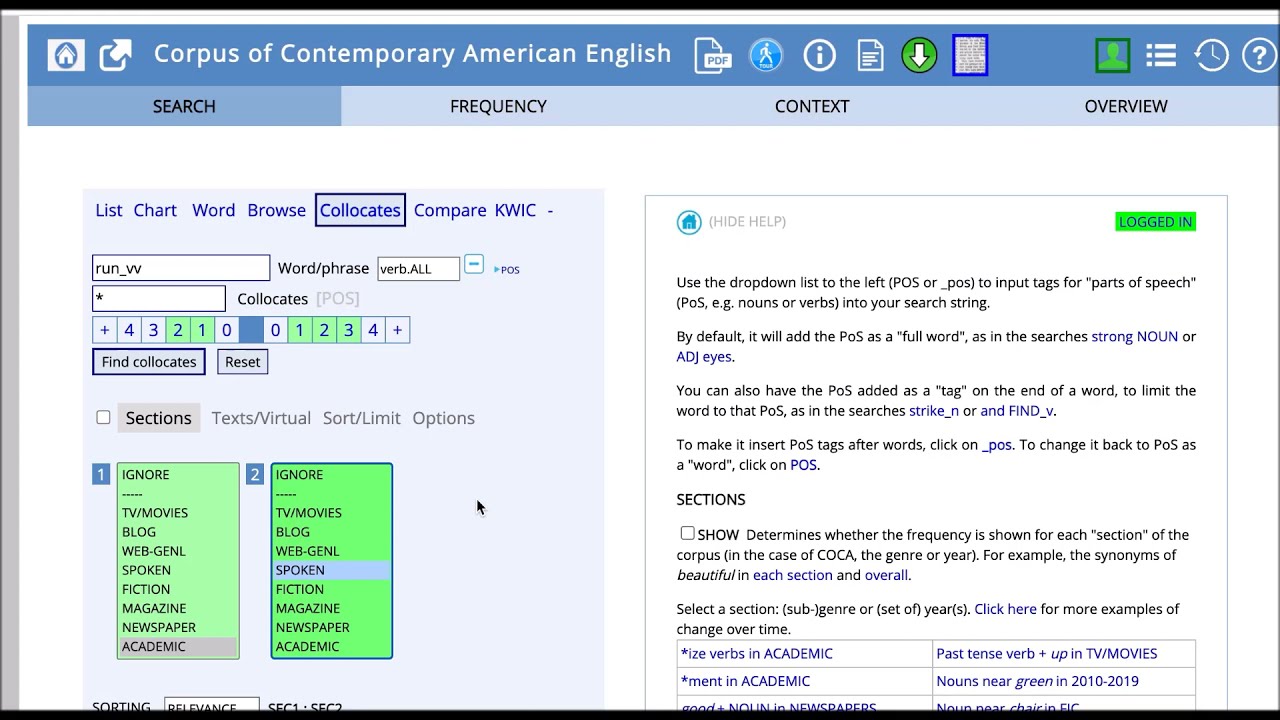This screenshot has height=720, width=1280.
Task: Open the list menu icon
Action: pos(1161,55)
